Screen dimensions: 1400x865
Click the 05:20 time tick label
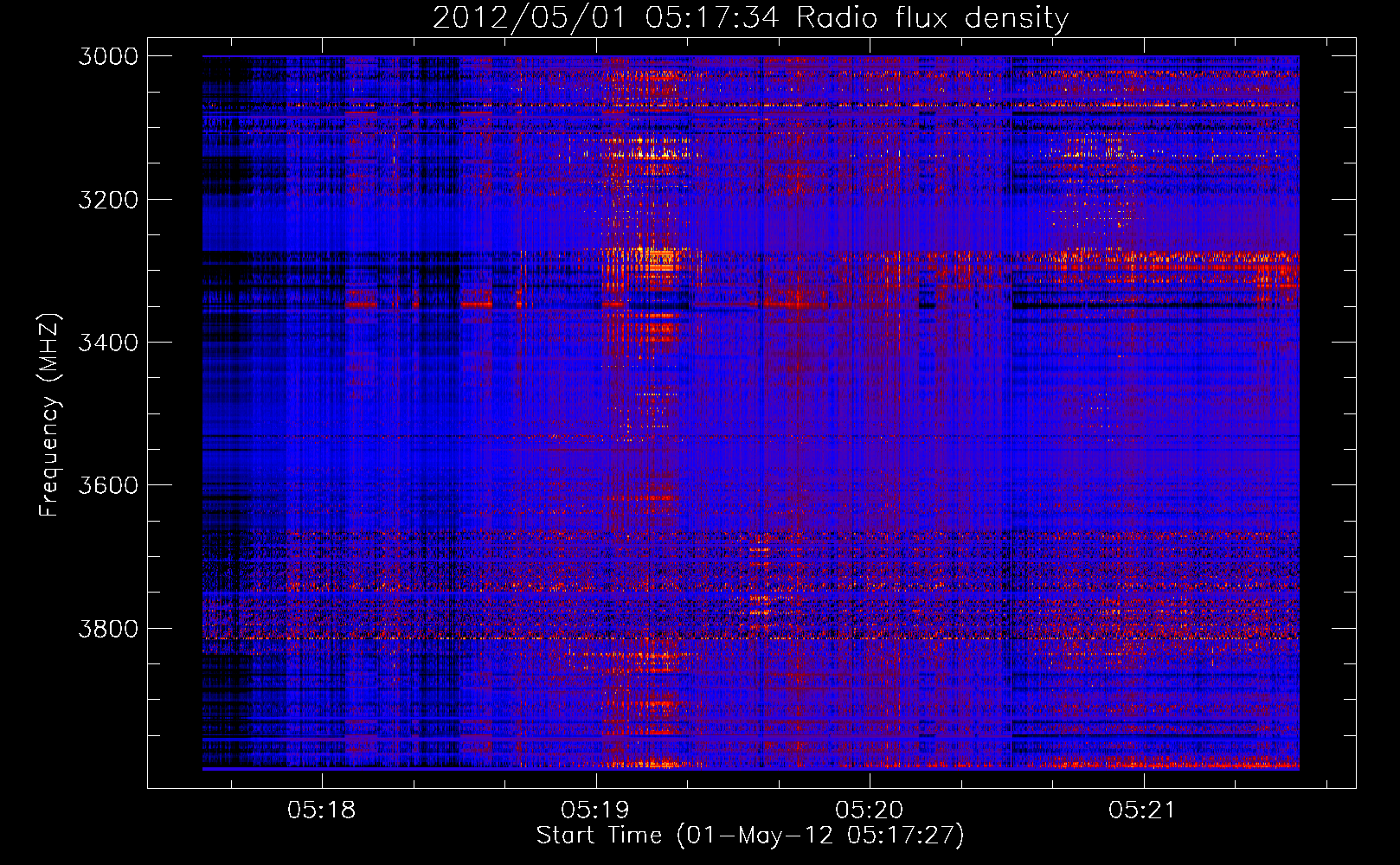click(x=869, y=811)
